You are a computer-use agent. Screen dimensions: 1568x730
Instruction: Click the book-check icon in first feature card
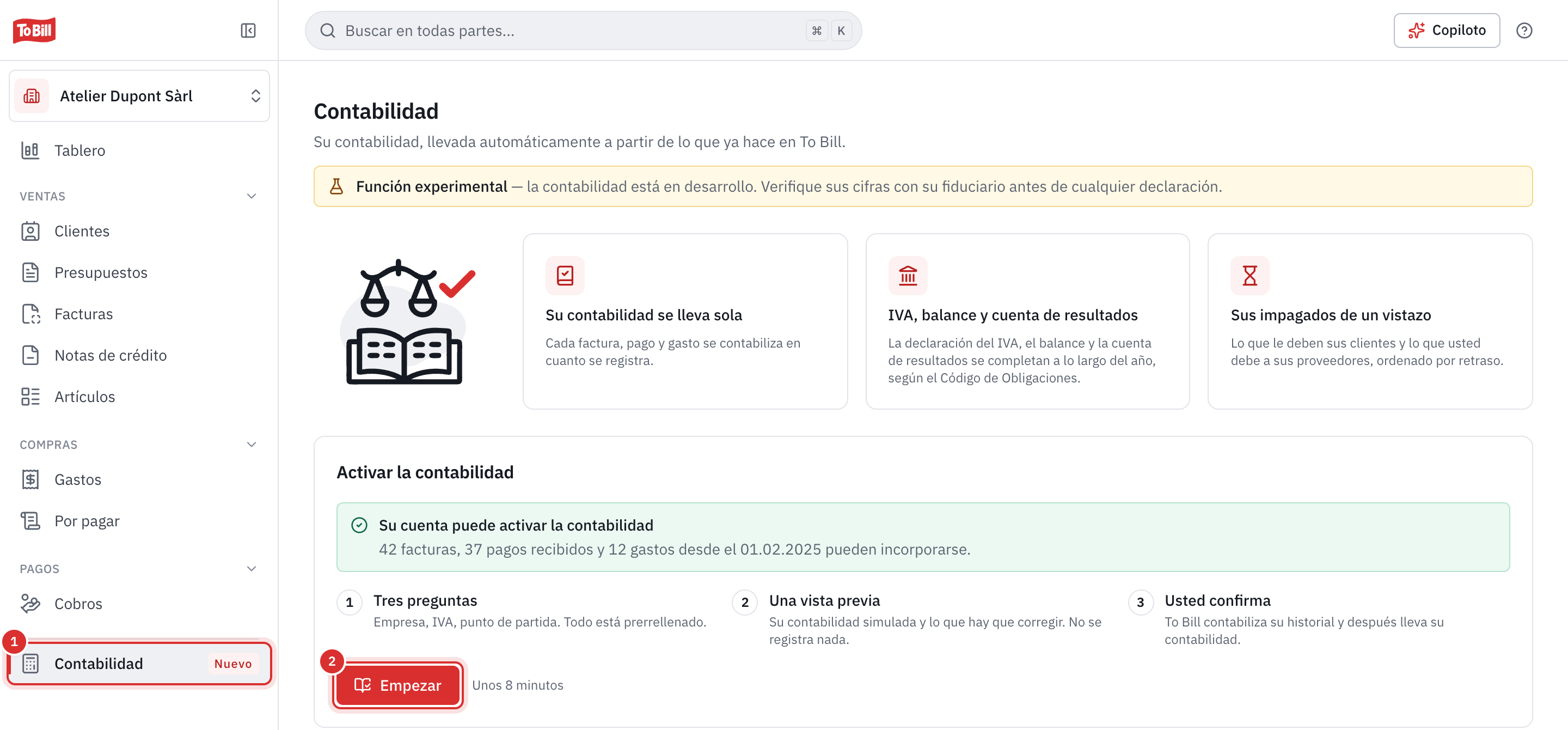pyautogui.click(x=565, y=276)
